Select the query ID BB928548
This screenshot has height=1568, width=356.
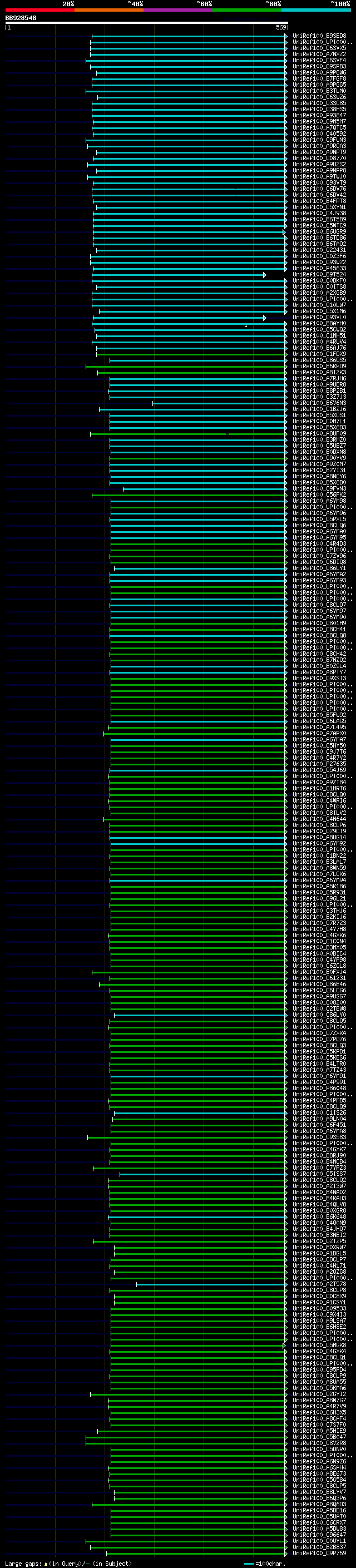[x=21, y=18]
